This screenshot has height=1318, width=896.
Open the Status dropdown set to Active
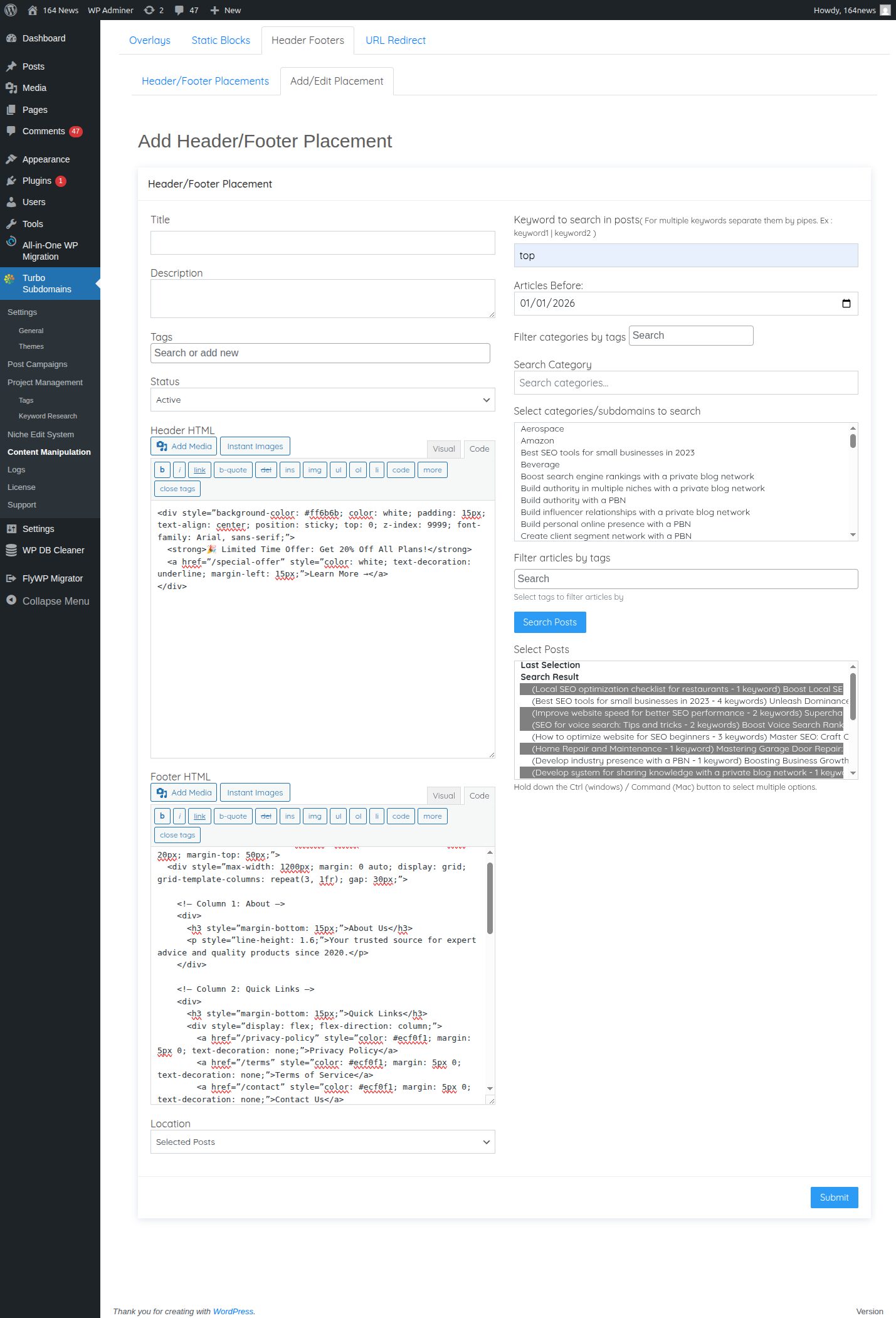(322, 400)
